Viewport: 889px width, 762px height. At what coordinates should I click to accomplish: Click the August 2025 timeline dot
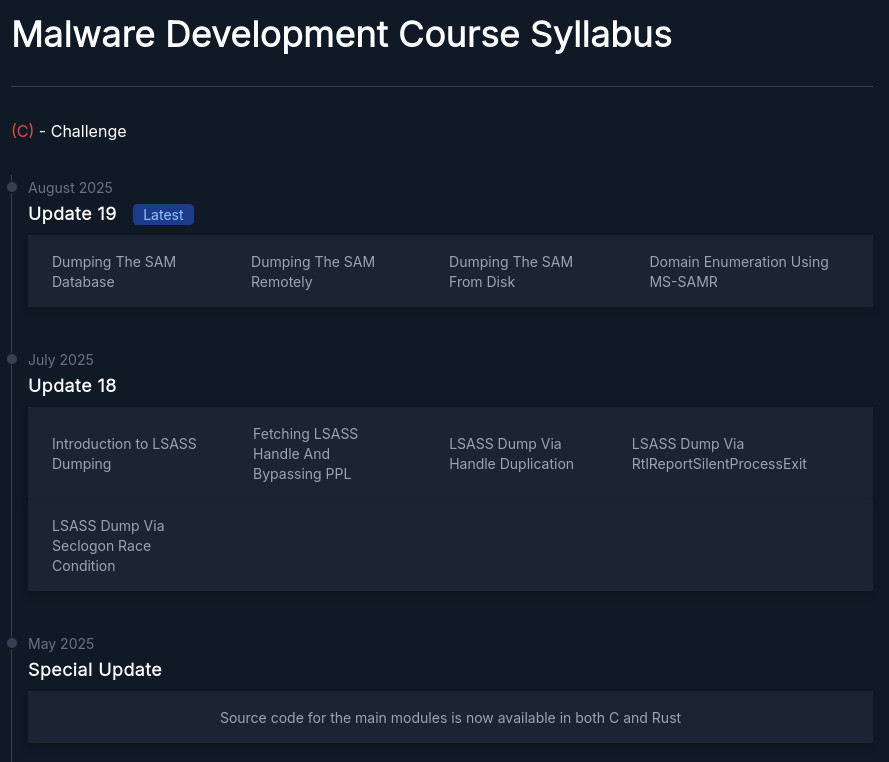12,187
